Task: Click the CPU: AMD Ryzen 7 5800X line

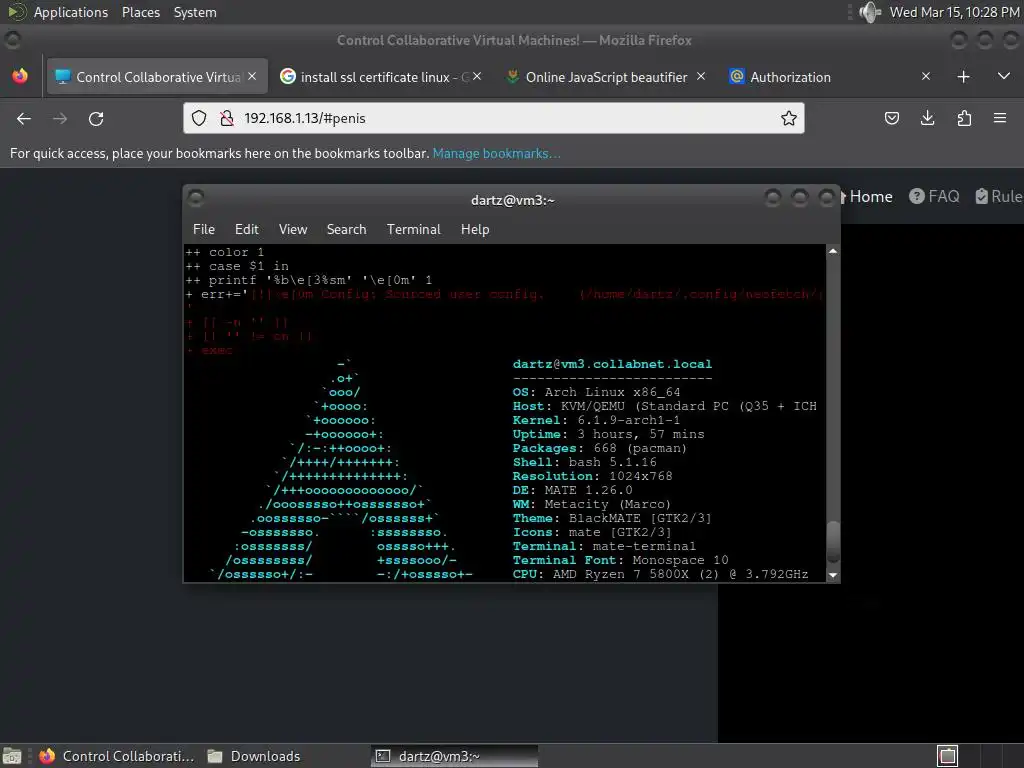Action: (x=660, y=575)
